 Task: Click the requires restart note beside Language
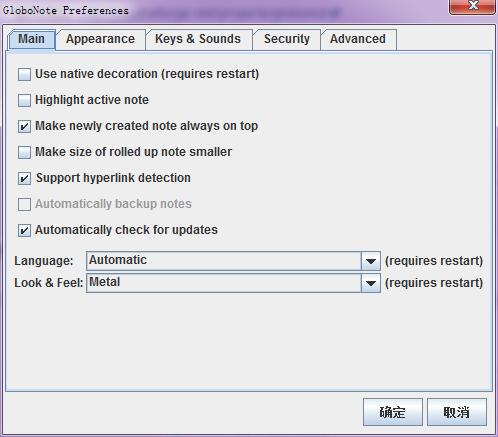[x=434, y=261]
